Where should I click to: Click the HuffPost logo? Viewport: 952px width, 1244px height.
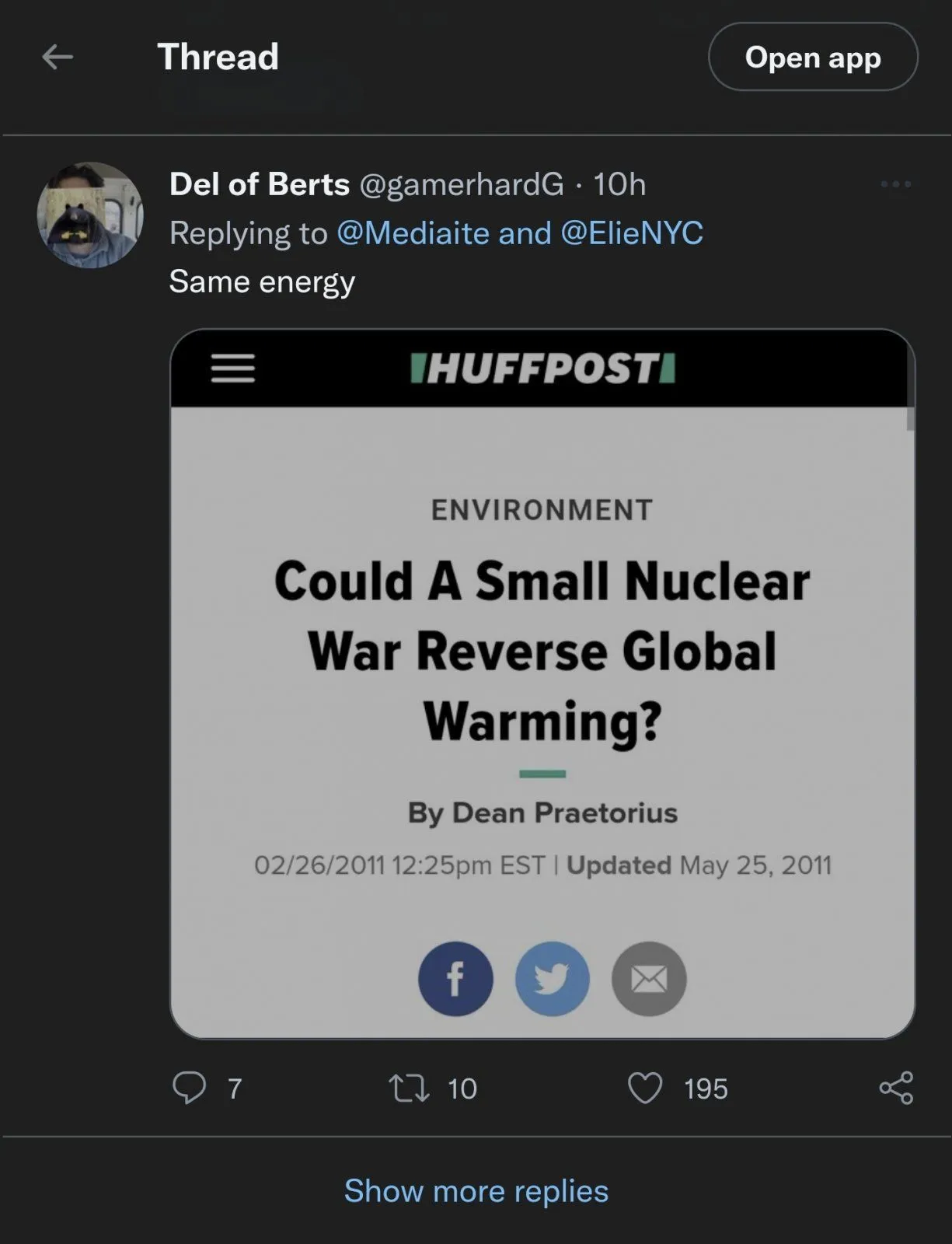(x=542, y=368)
